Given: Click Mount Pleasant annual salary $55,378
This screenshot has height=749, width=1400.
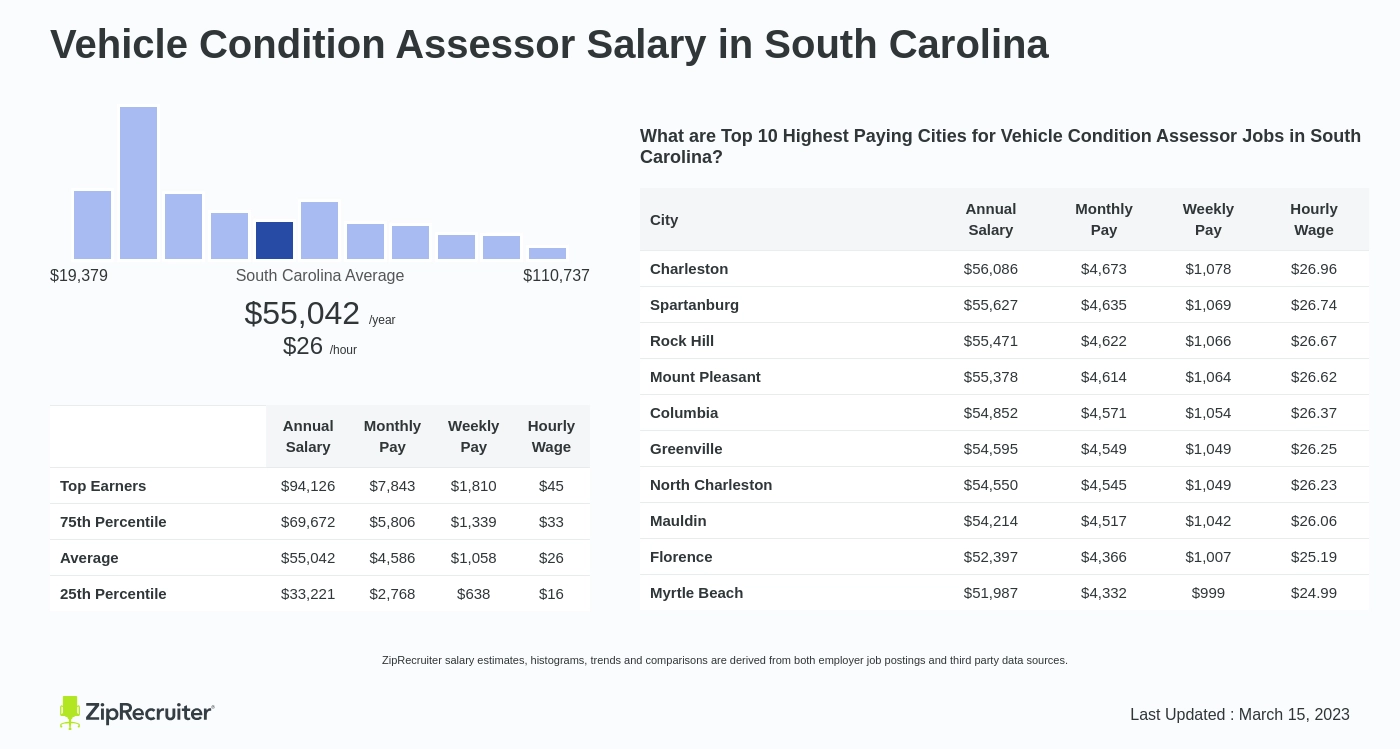Looking at the screenshot, I should click(x=991, y=377).
